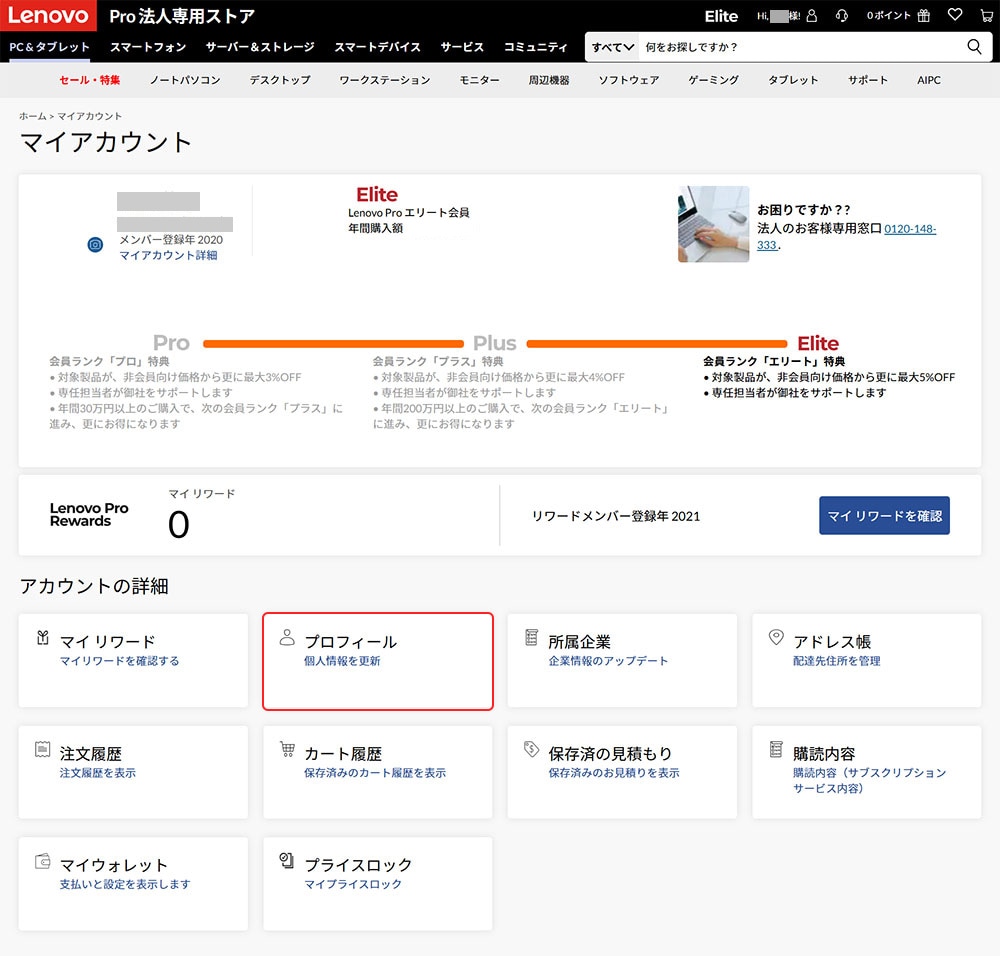
Task: Click the 注文履歴を表示 link
Action: (98, 773)
